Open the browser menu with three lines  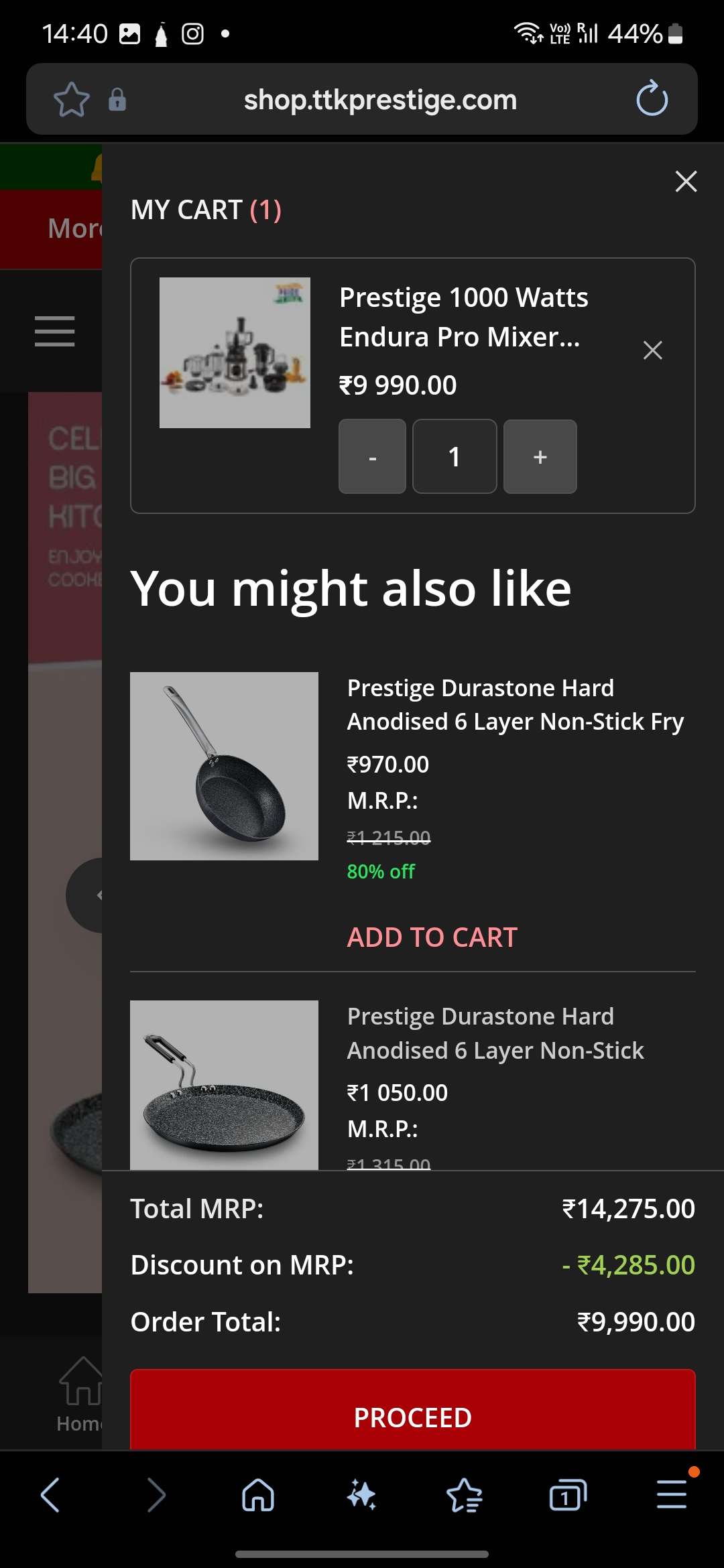pos(671,1495)
